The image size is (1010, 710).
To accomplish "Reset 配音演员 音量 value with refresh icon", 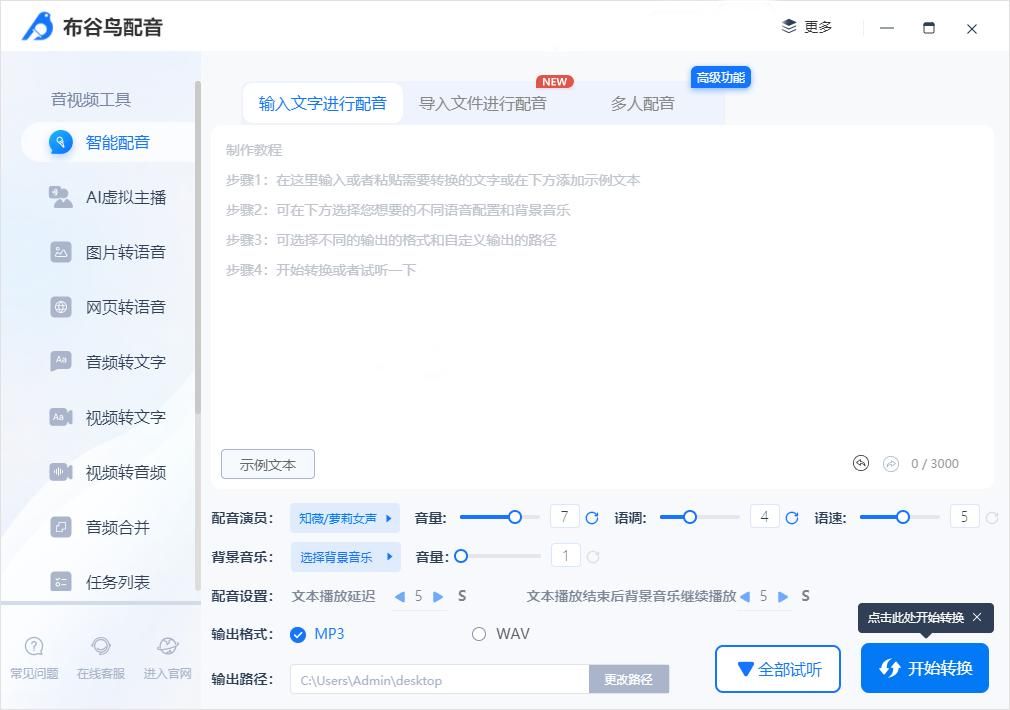I will 592,517.
